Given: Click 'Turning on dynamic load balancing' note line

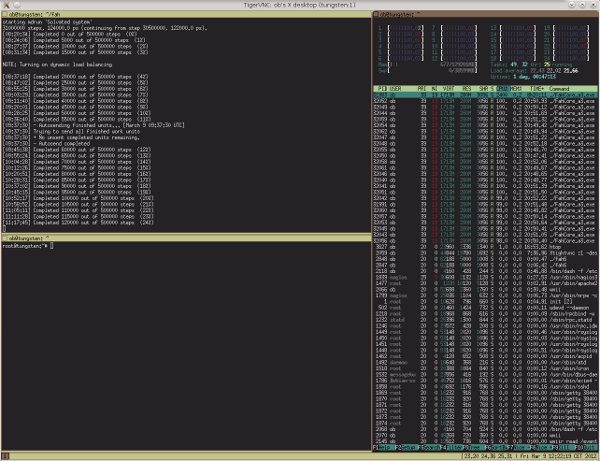Looking at the screenshot, I should tap(57, 64).
